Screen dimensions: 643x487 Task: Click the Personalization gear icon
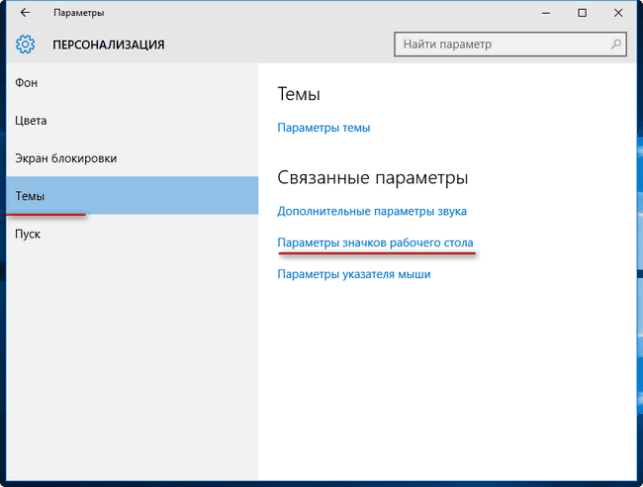point(25,44)
